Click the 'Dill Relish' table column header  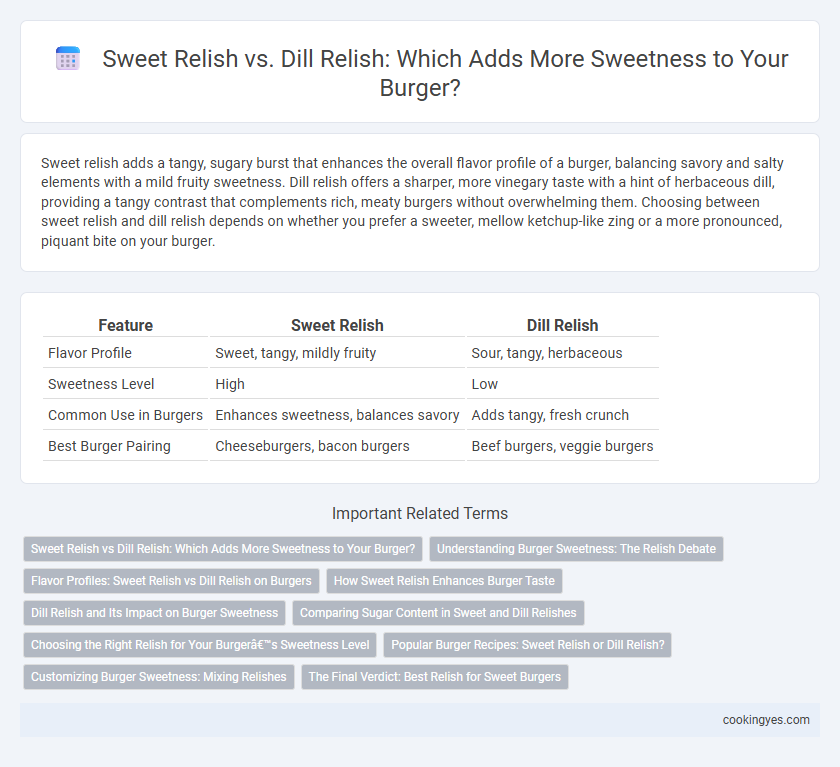tap(562, 325)
